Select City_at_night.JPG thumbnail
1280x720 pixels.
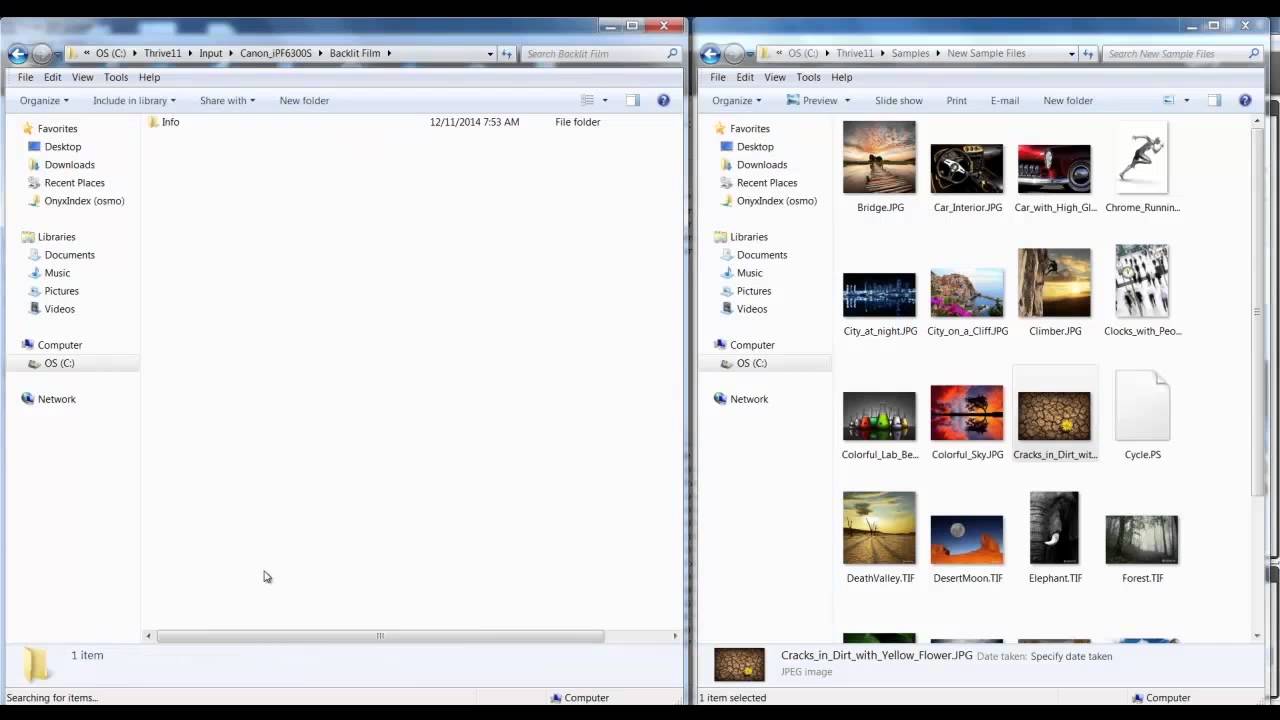pos(879,295)
